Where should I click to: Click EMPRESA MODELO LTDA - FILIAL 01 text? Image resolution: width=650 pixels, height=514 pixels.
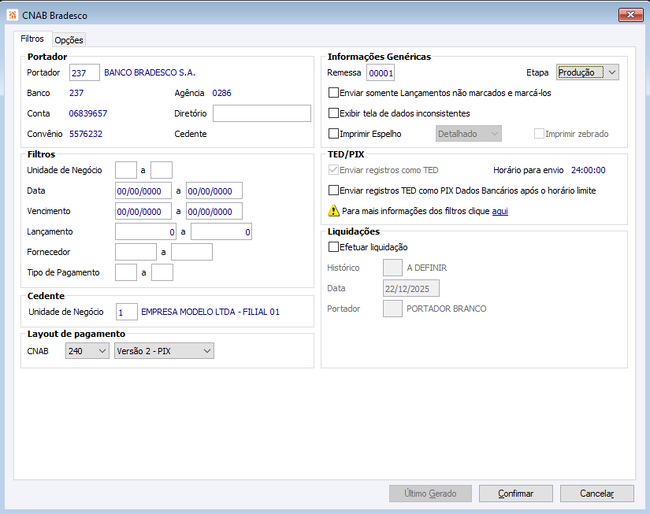point(210,312)
